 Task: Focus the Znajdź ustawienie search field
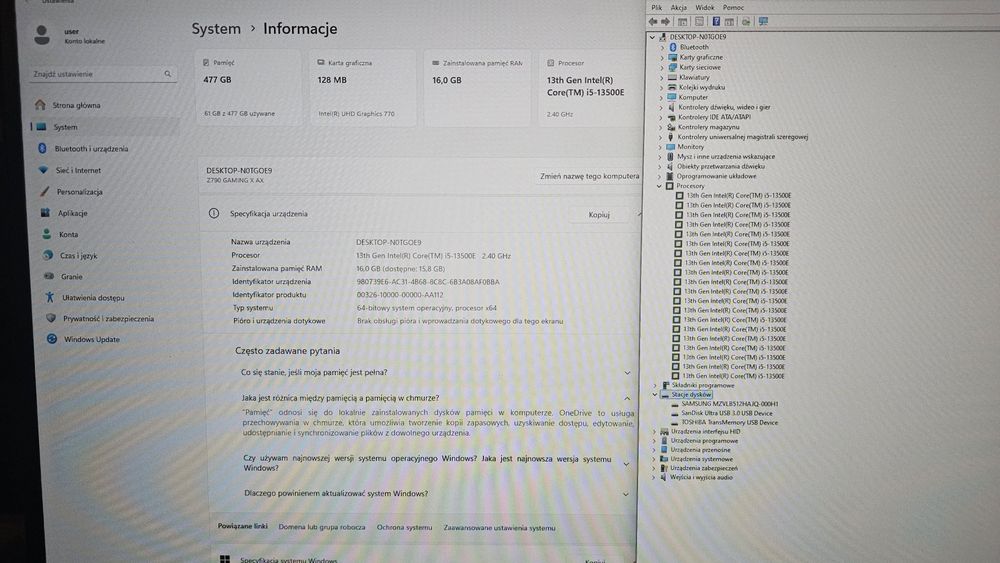point(102,74)
